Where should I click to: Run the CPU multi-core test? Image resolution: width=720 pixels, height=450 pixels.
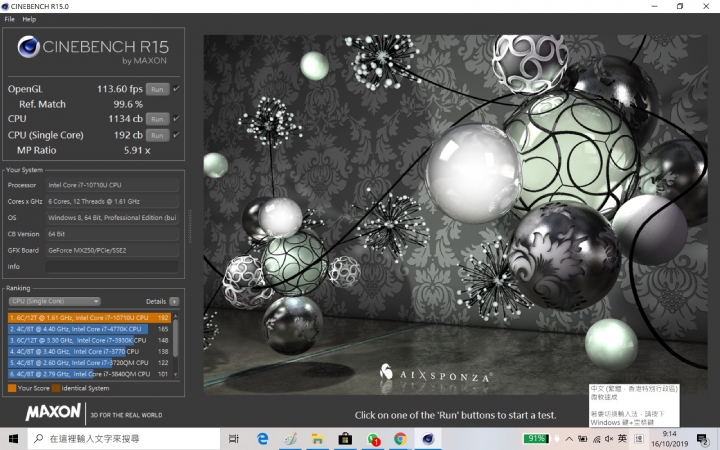click(x=158, y=119)
